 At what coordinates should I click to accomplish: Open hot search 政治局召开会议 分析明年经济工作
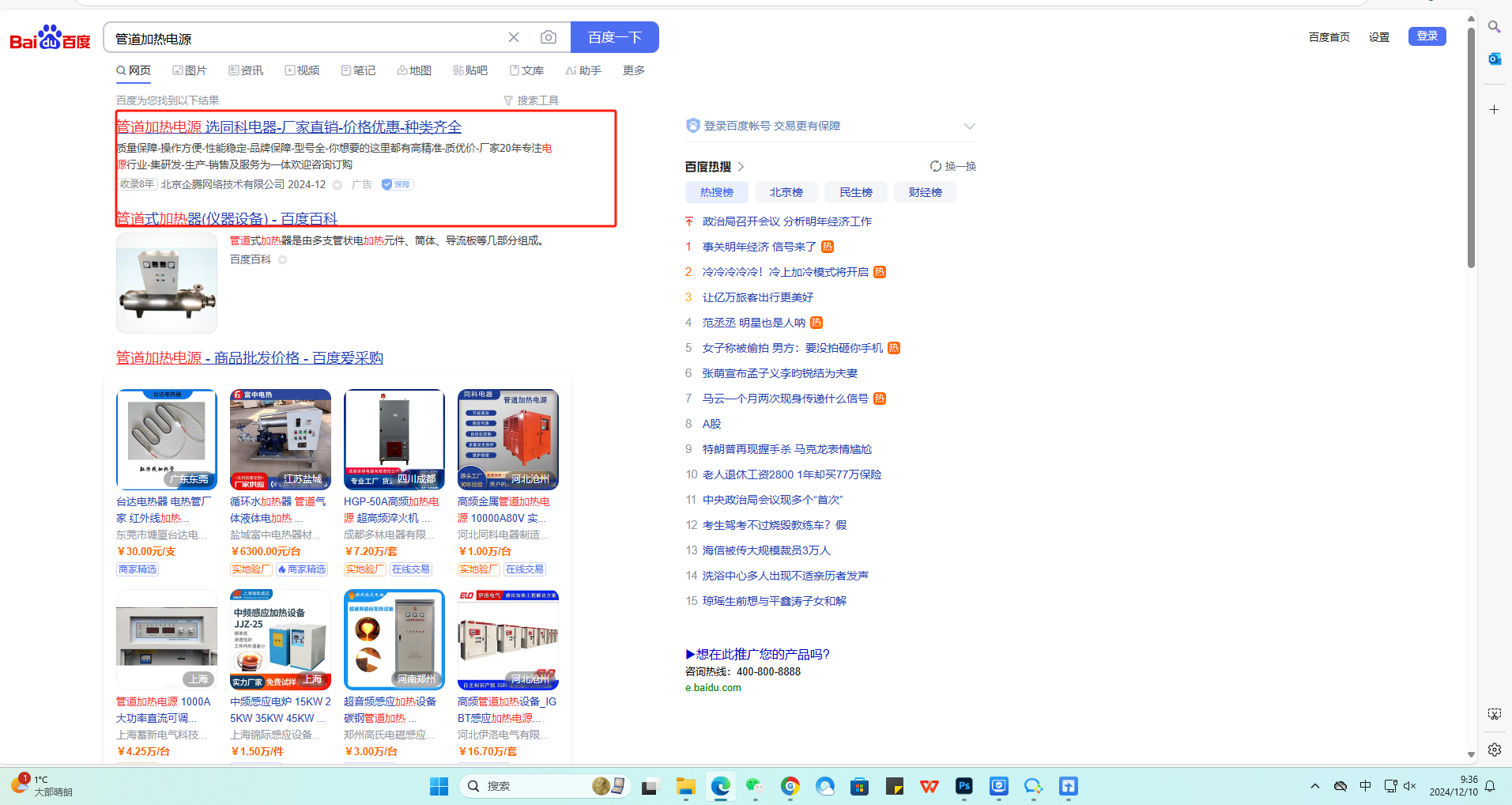pos(787,221)
